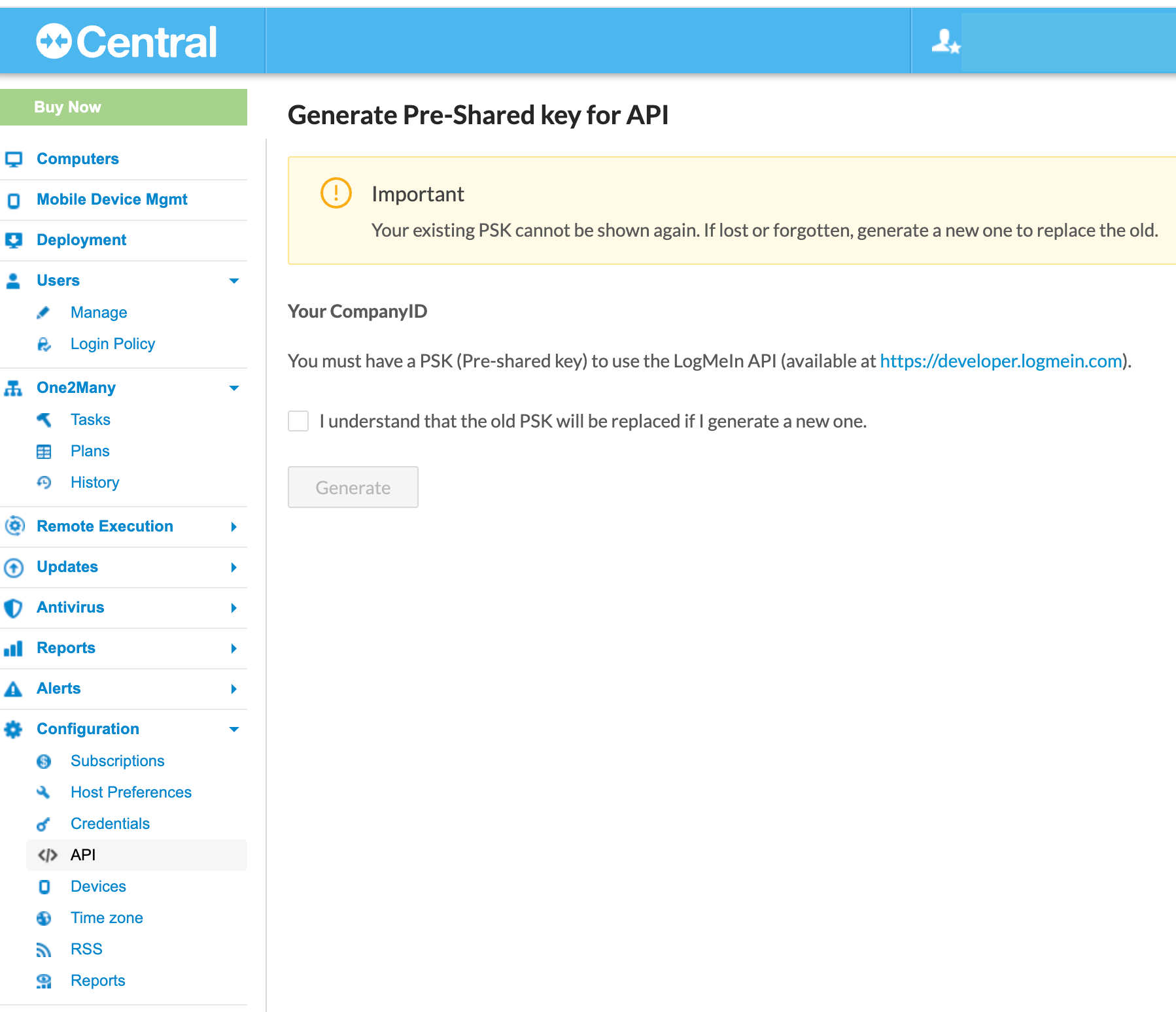The width and height of the screenshot is (1176, 1012).
Task: Open the Tasks link
Action: (90, 420)
